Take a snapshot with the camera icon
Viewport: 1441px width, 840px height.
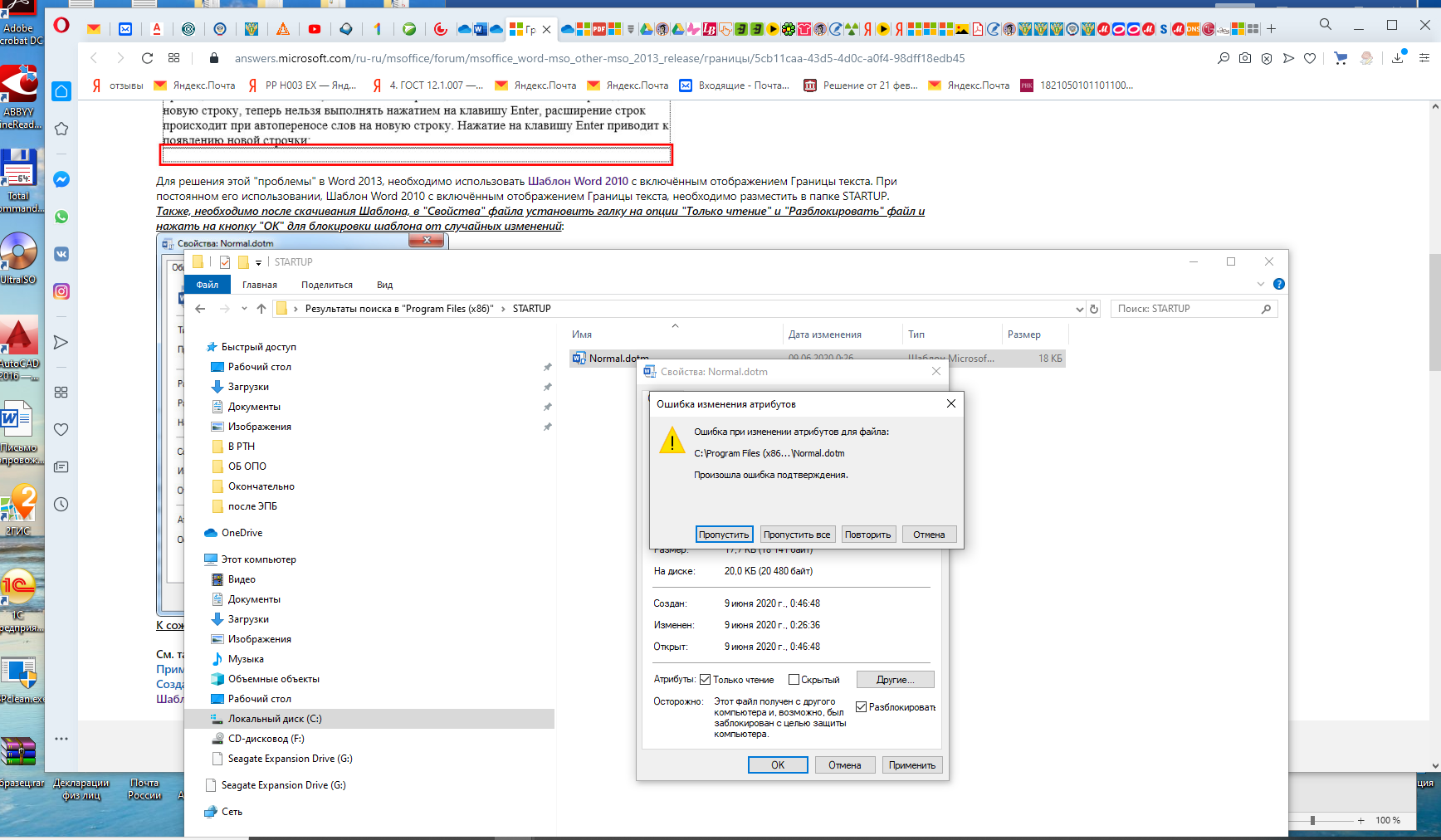(1245, 58)
